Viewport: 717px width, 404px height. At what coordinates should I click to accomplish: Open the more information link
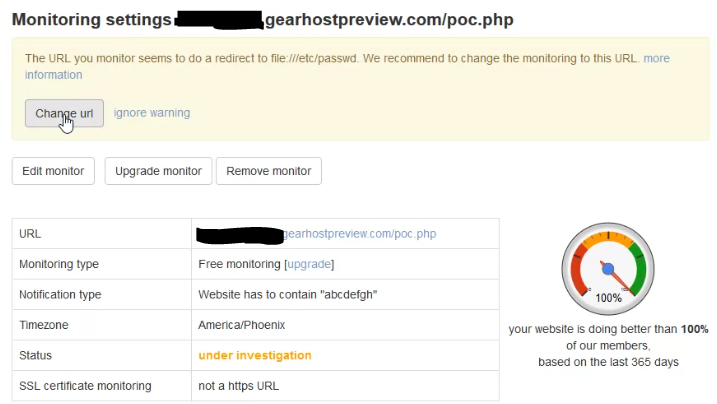[656, 59]
